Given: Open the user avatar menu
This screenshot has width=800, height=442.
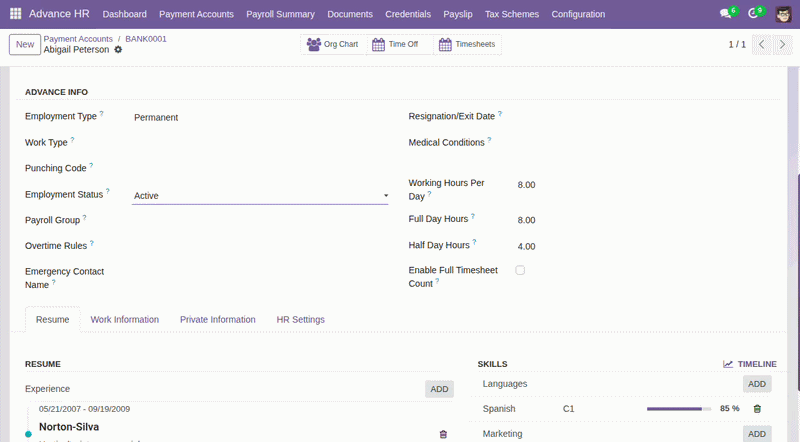Looking at the screenshot, I should tap(783, 14).
